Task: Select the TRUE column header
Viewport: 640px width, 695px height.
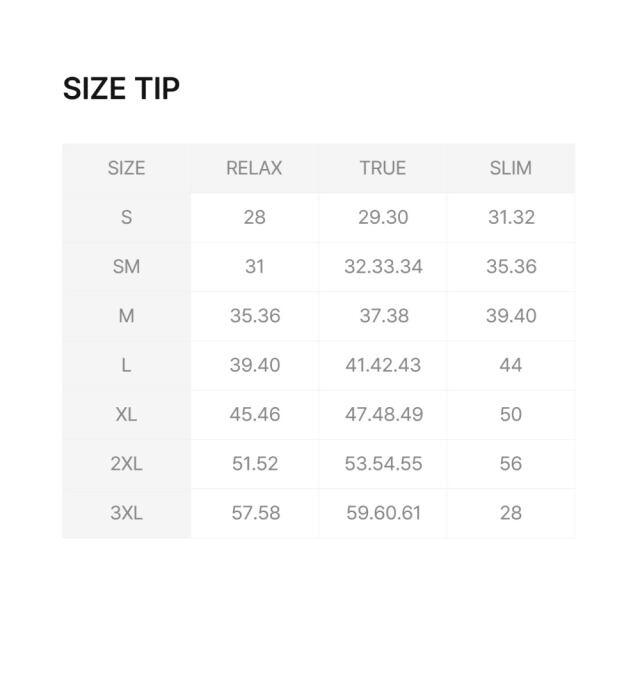Action: pos(383,168)
